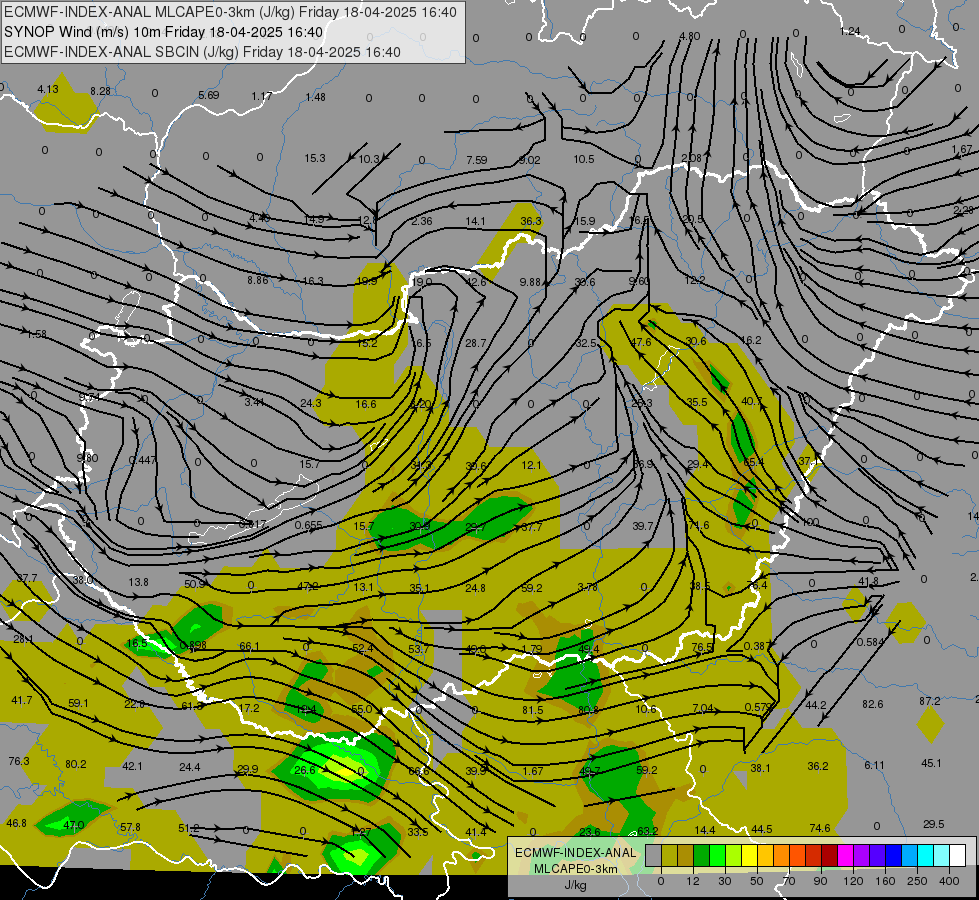Select the 70 tick label in legend
This screenshot has height=900, width=979.
[789, 881]
